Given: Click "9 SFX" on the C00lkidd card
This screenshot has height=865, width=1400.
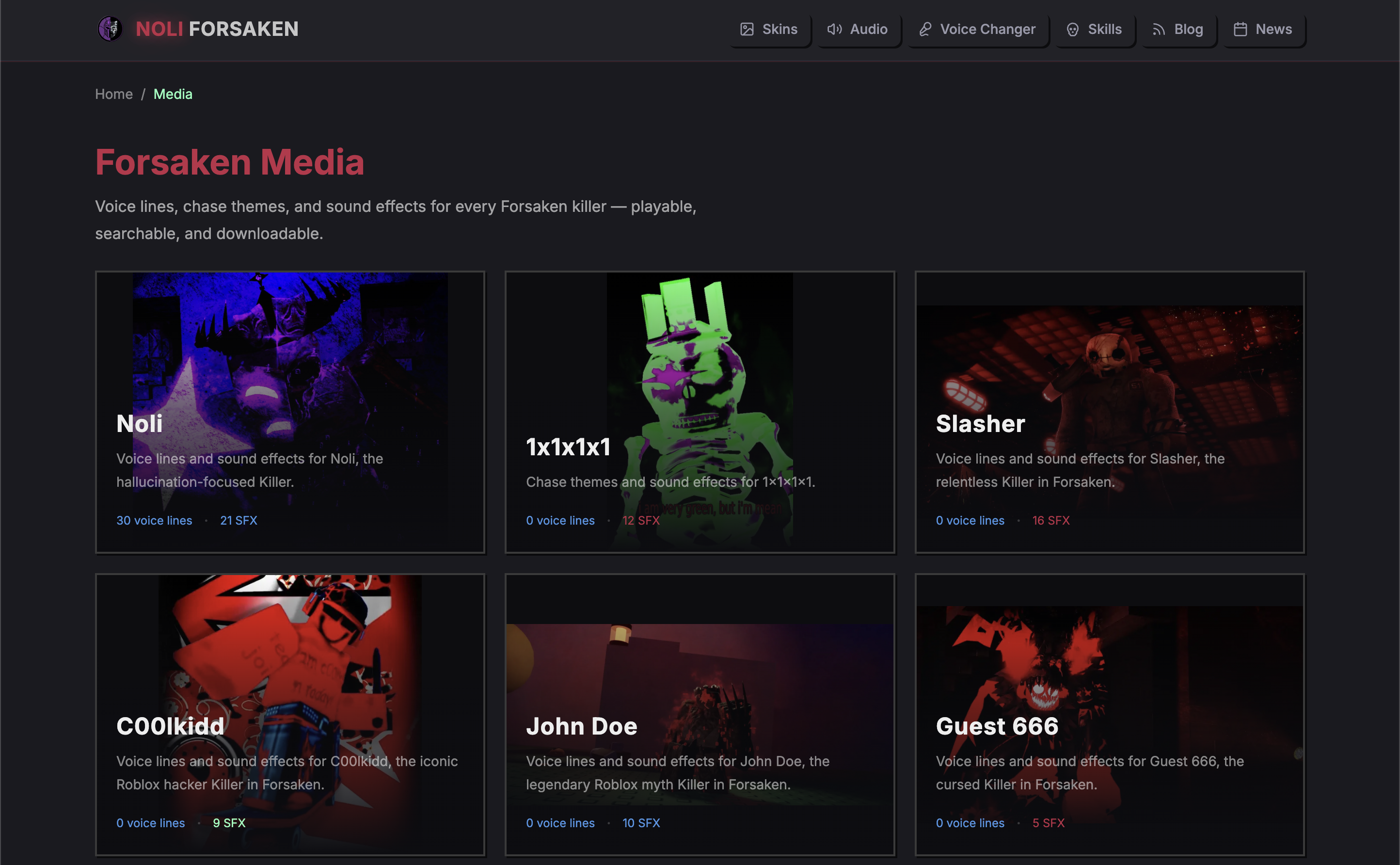Looking at the screenshot, I should pyautogui.click(x=229, y=823).
